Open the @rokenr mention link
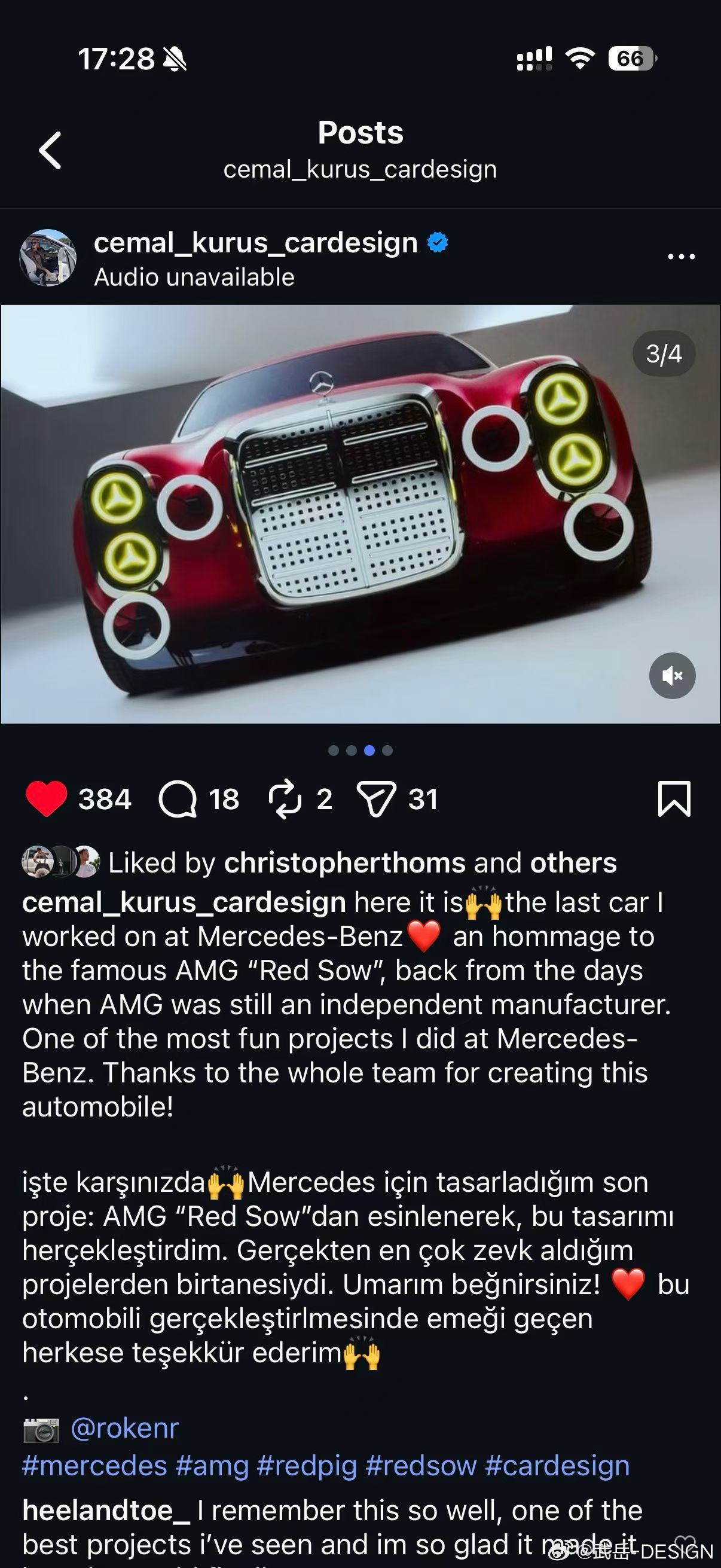The width and height of the screenshot is (721, 1568). pyautogui.click(x=124, y=1427)
